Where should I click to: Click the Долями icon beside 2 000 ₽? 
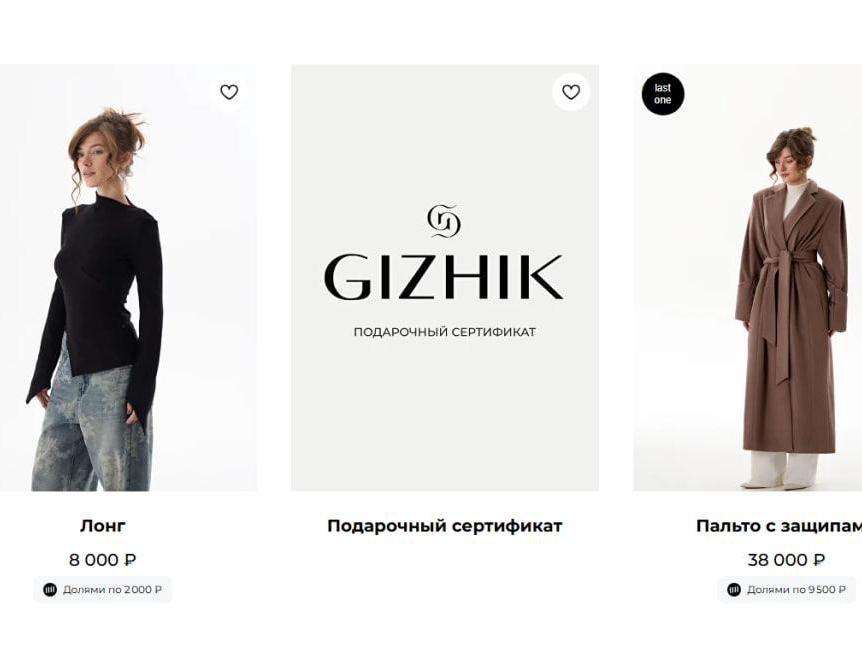coord(50,590)
